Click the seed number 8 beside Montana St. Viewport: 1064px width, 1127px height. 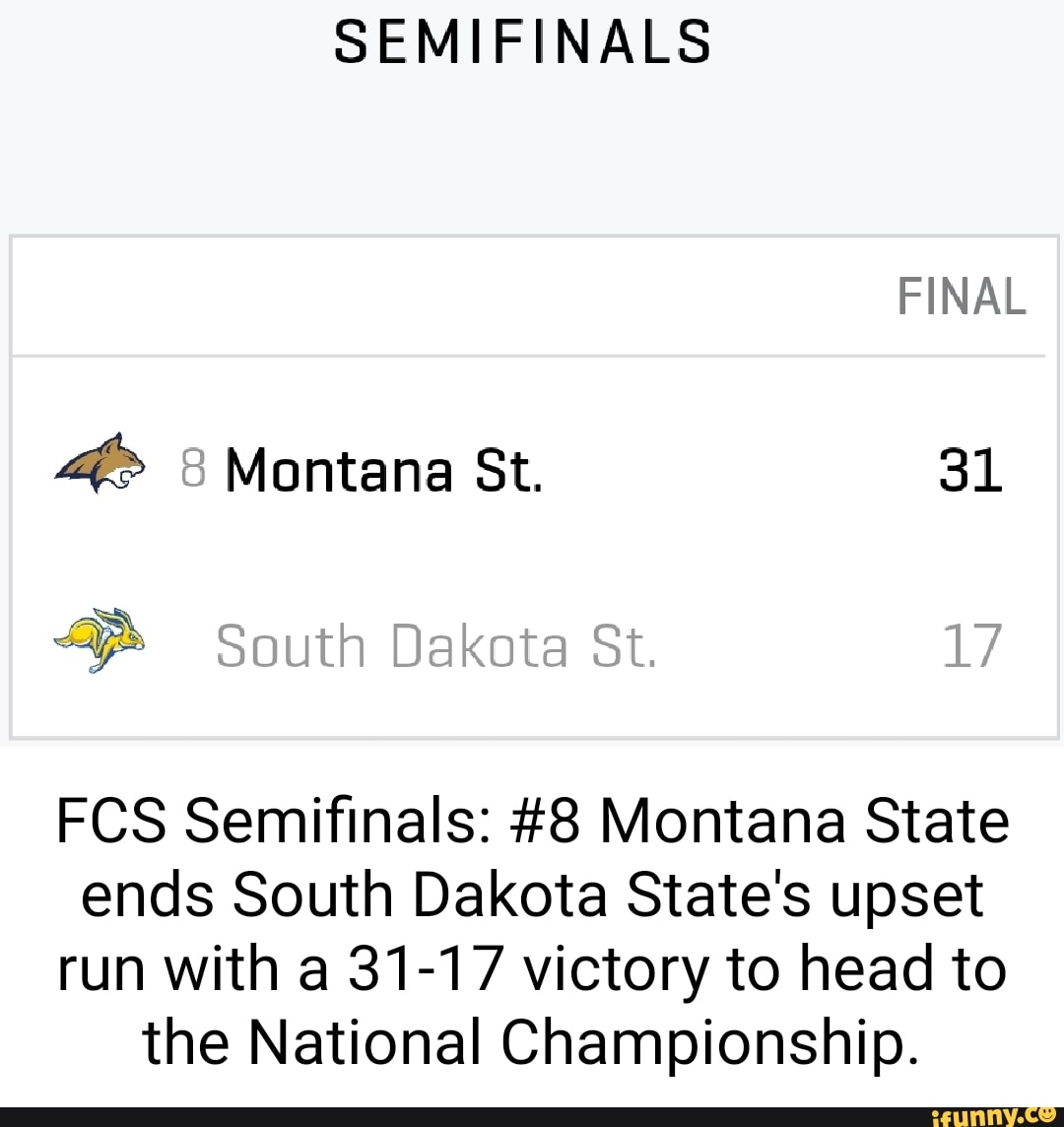coord(193,470)
